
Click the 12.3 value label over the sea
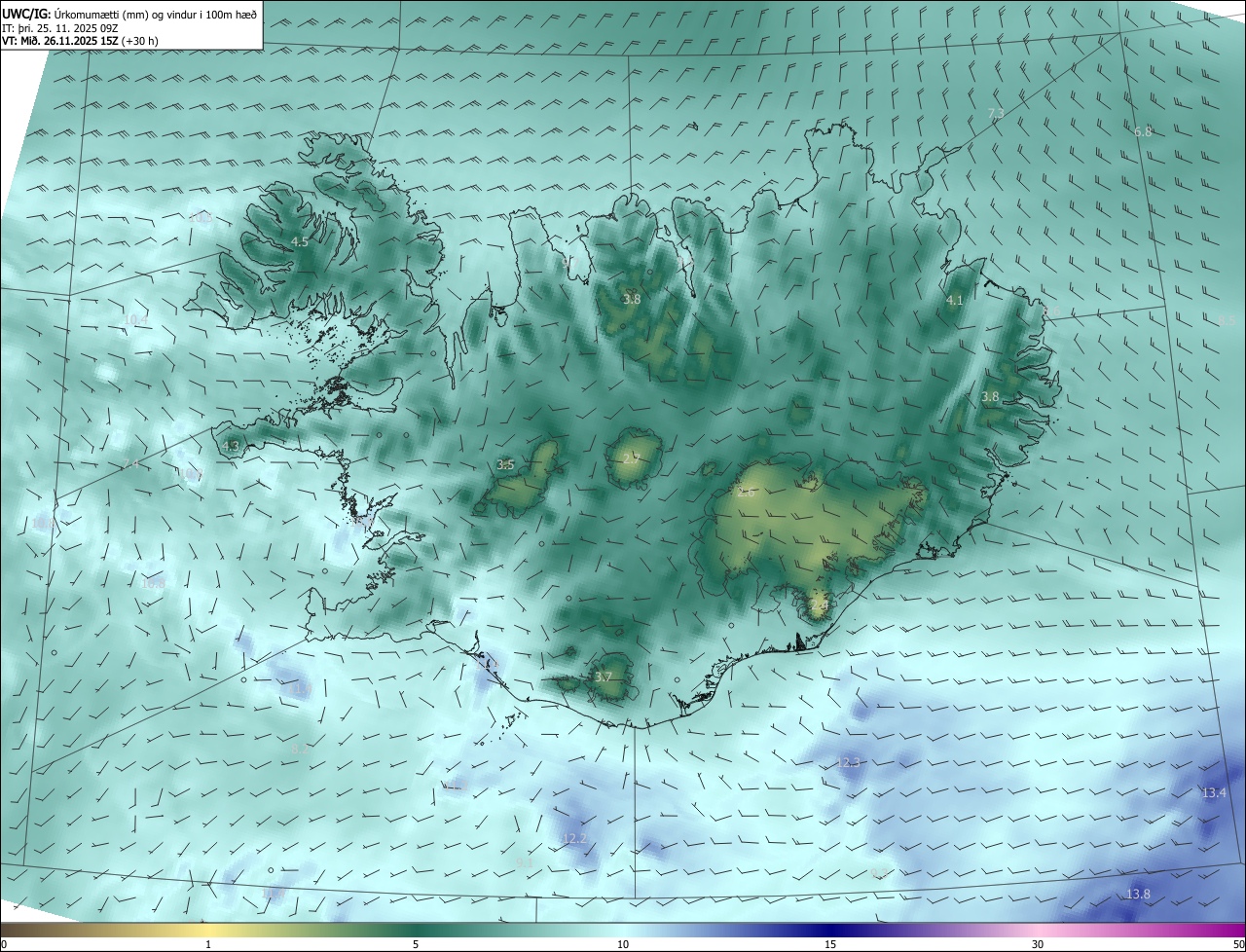coord(849,762)
